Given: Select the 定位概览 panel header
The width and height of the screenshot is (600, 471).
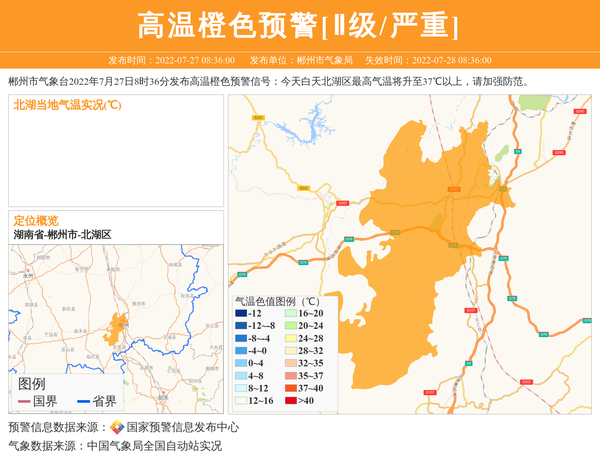Looking at the screenshot, I should 36,220.
